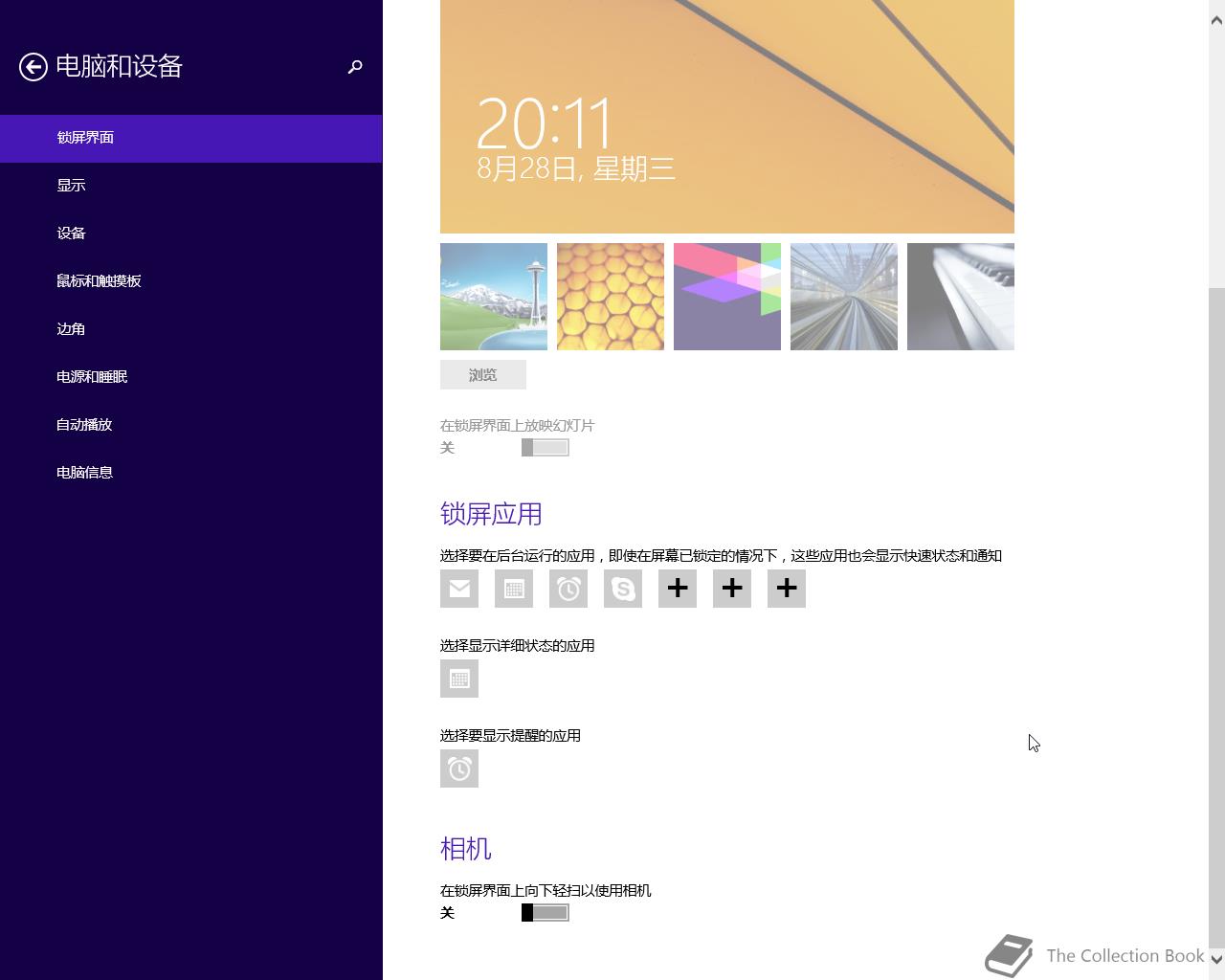This screenshot has width=1225, height=980.
Task: Open the 锁屏界面 settings page
Action: click(191, 138)
